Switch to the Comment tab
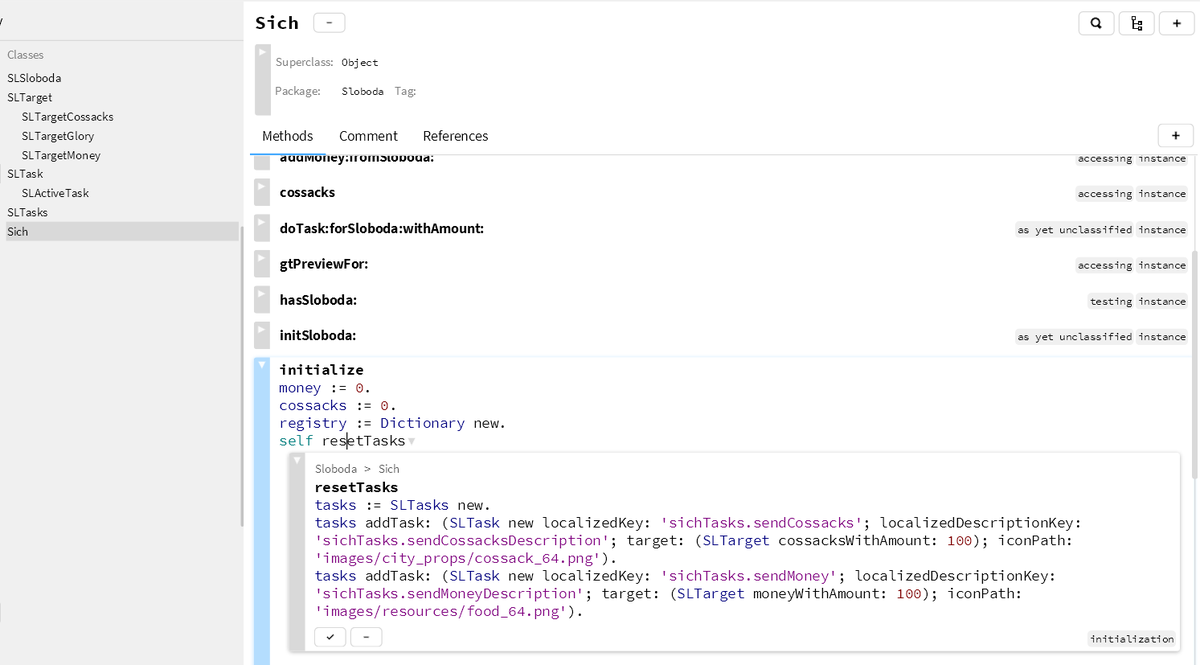This screenshot has height=665, width=1200. click(x=368, y=136)
